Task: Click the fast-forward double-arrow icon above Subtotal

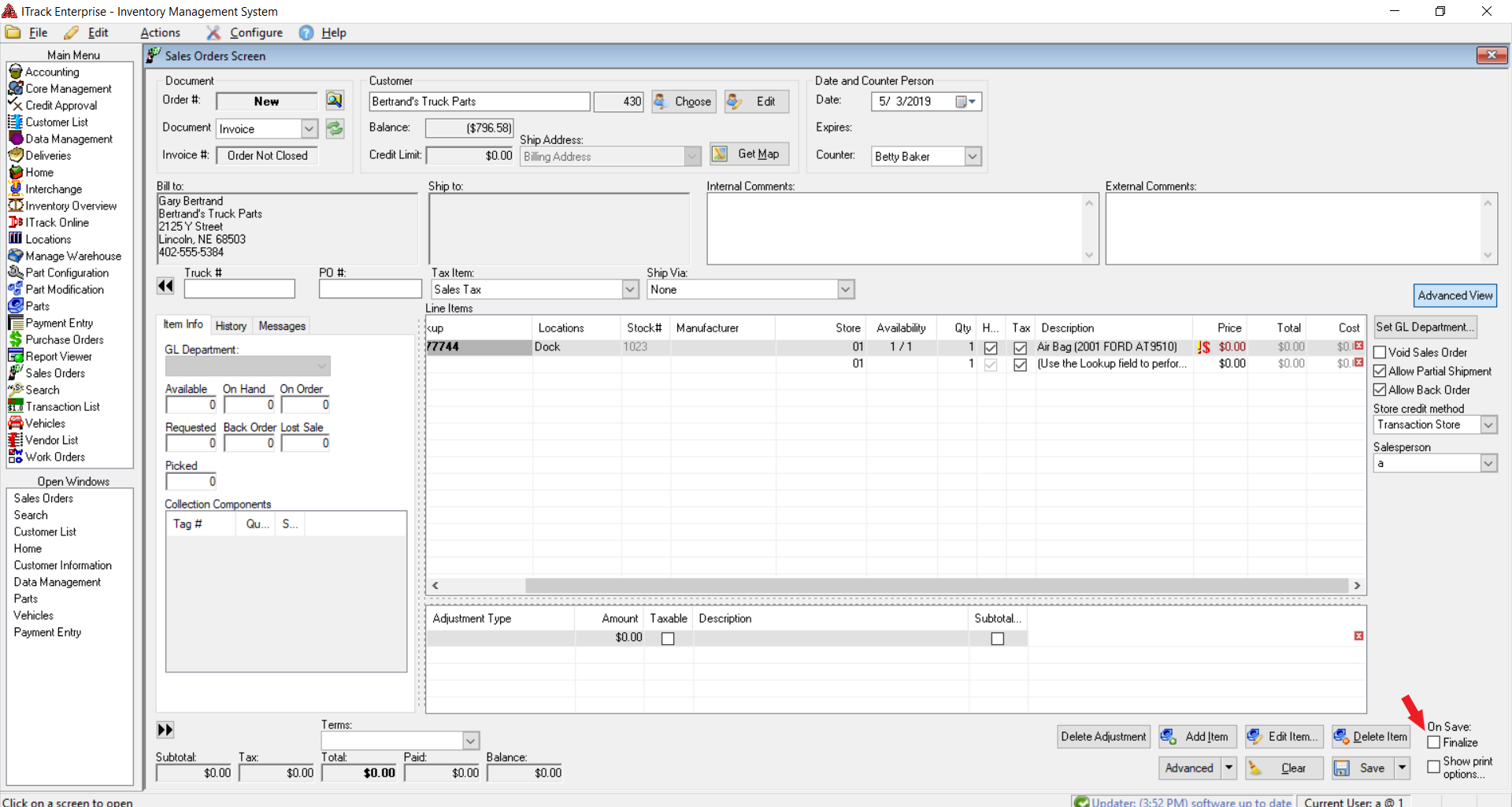Action: (x=165, y=730)
